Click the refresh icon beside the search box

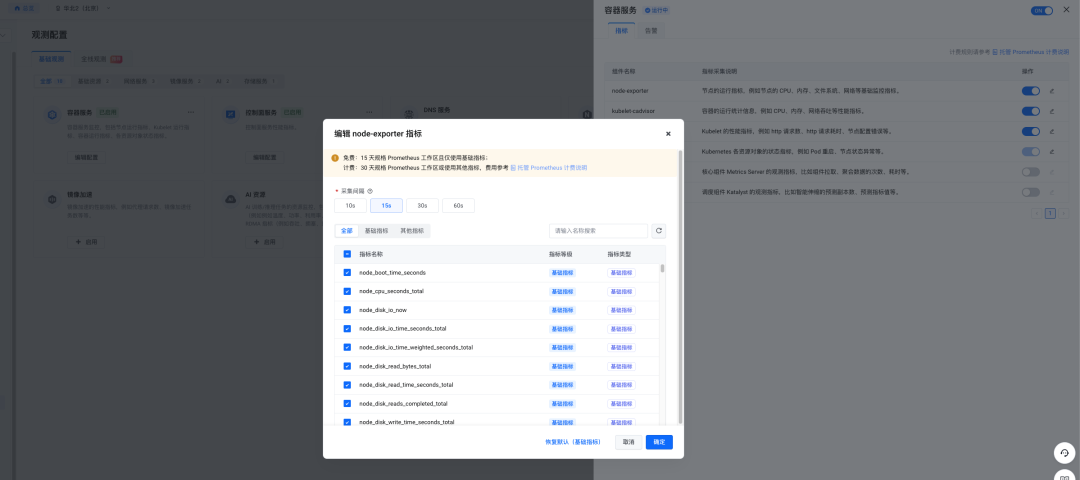[x=658, y=231]
